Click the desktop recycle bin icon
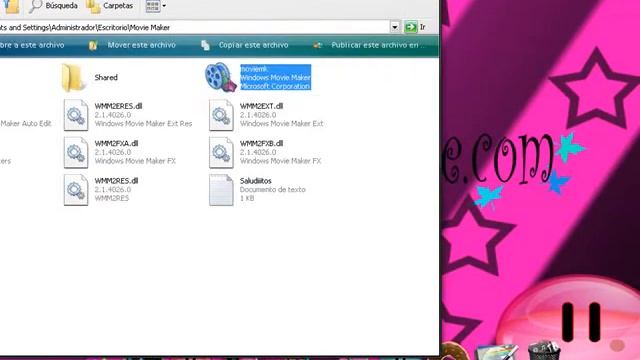 543,351
